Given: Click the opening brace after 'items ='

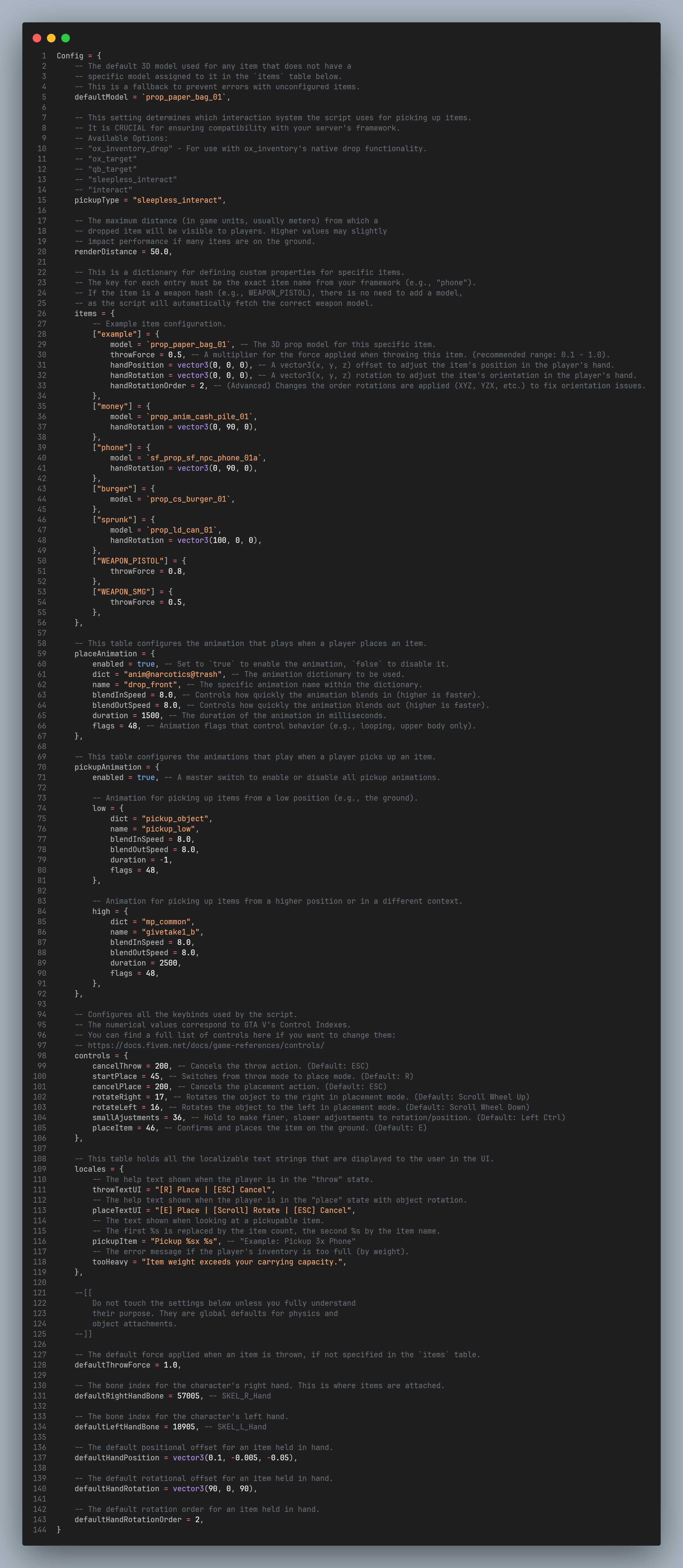Looking at the screenshot, I should point(112,314).
